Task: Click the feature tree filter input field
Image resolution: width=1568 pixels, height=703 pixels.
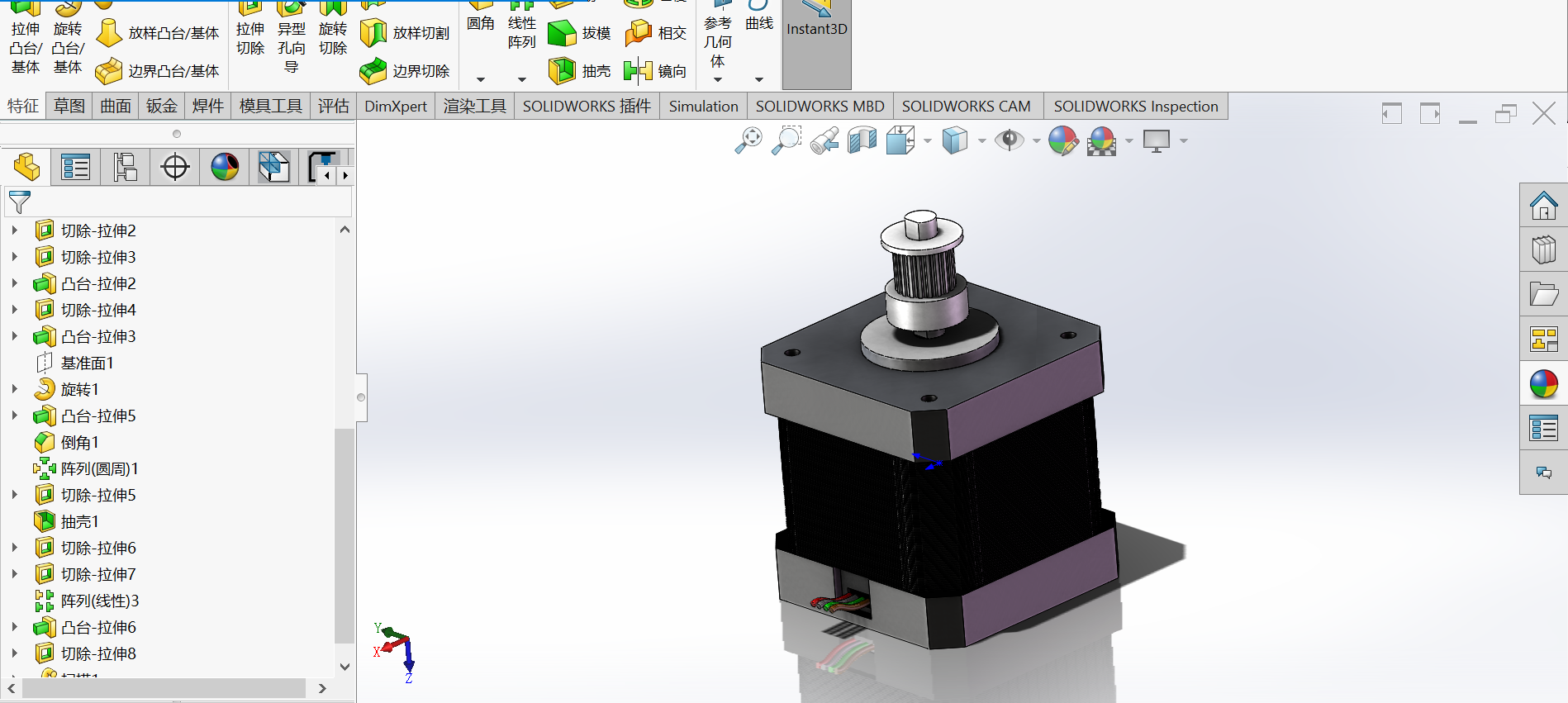Action: click(x=178, y=202)
